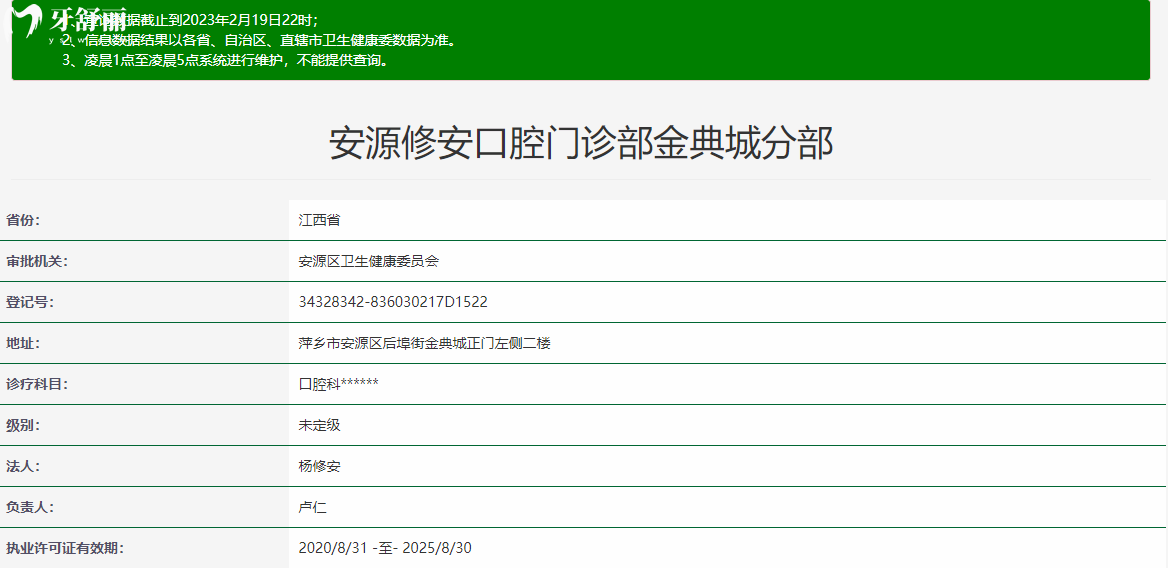Select the value 未定级
1168x568 pixels.
[319, 425]
